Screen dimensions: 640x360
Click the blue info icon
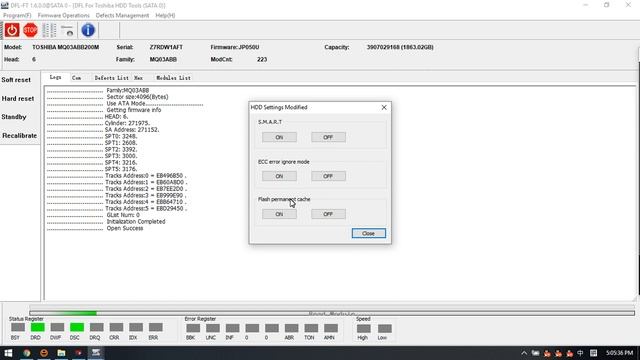tap(88, 30)
